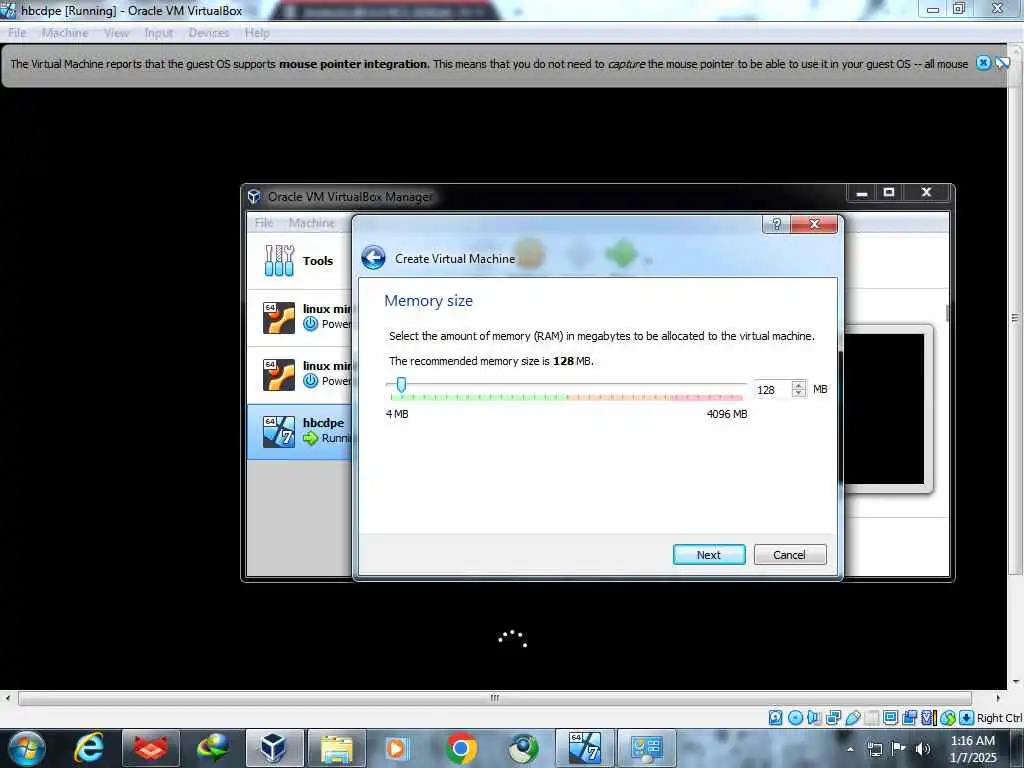
Task: Click the running hbcdpe VM taskbar button
Action: (x=584, y=748)
